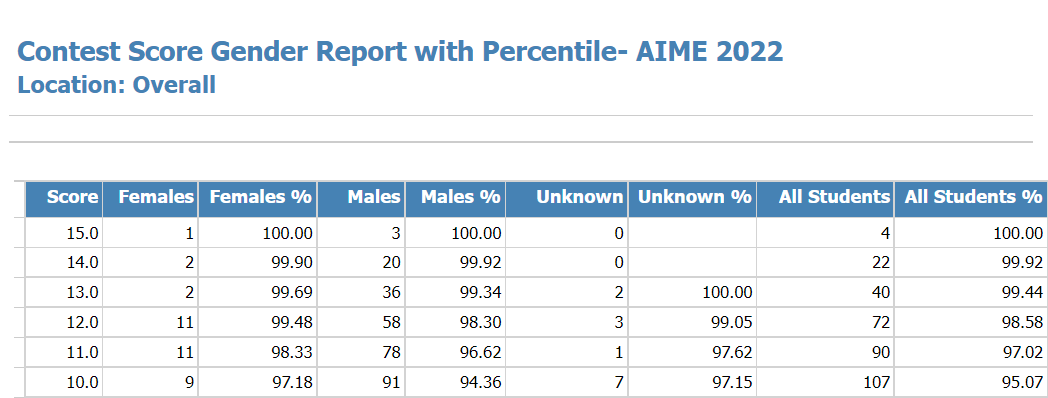
Task: Select the All Students % column header
Action: [x=970, y=199]
